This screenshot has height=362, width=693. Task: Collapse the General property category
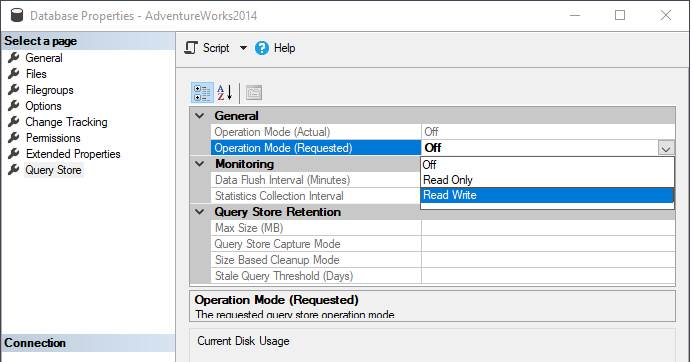(x=200, y=116)
